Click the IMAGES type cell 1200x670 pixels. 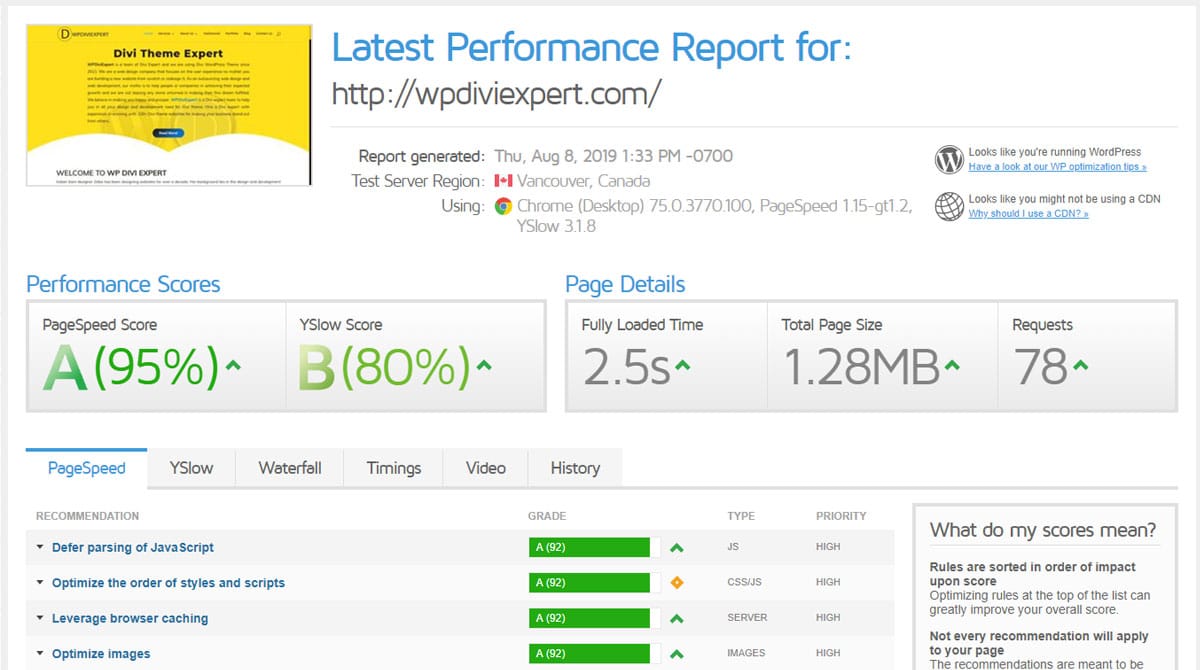[747, 654]
